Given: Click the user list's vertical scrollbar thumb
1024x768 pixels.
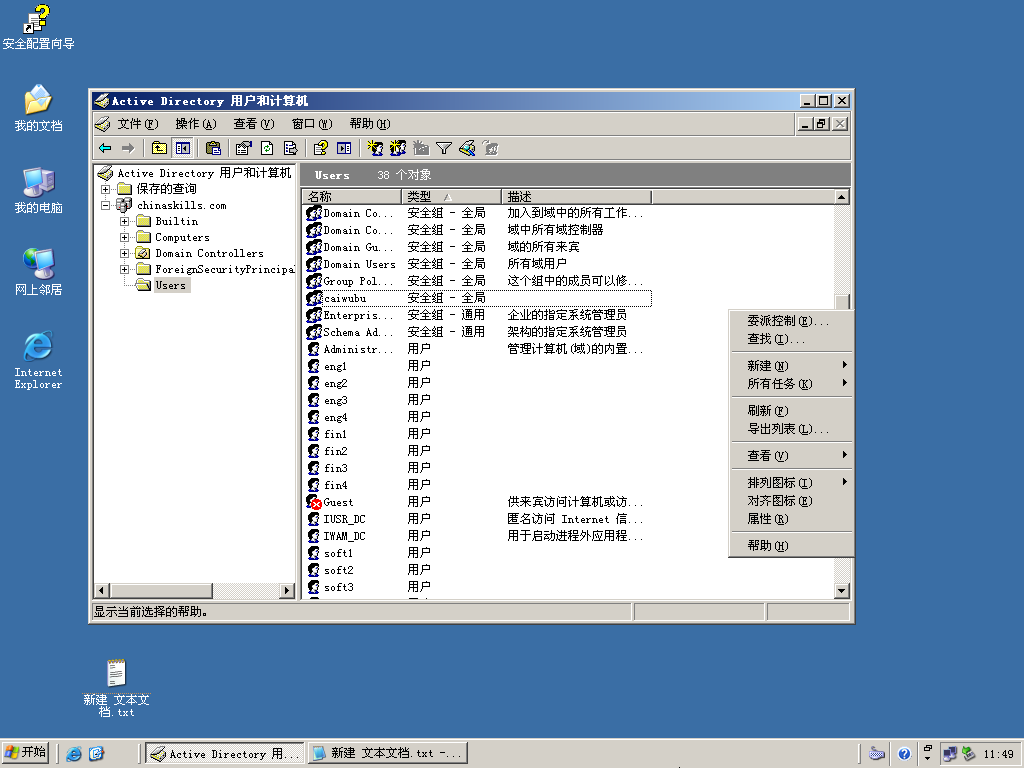Looking at the screenshot, I should point(842,302).
